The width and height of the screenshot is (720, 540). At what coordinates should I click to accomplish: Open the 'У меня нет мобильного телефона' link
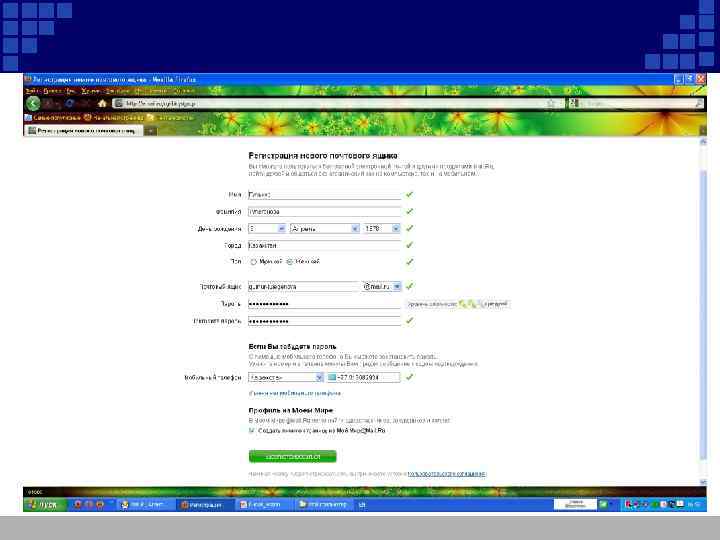pos(295,394)
